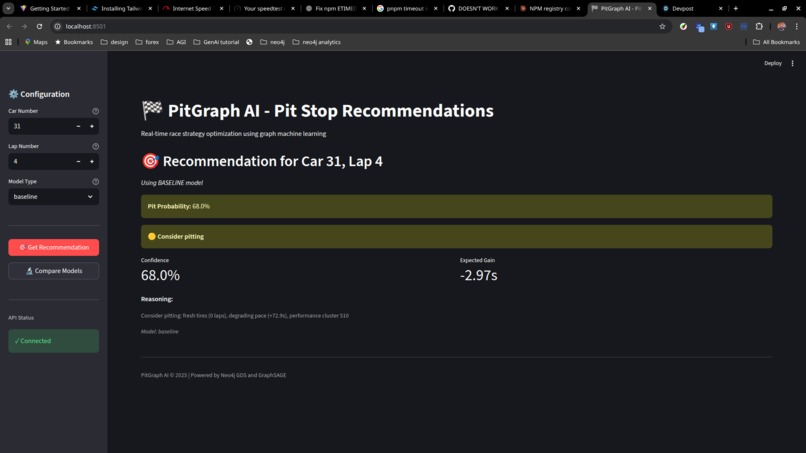This screenshot has height=453, width=806.
Task: Open the All Bookmarks folder
Action: coord(776,42)
